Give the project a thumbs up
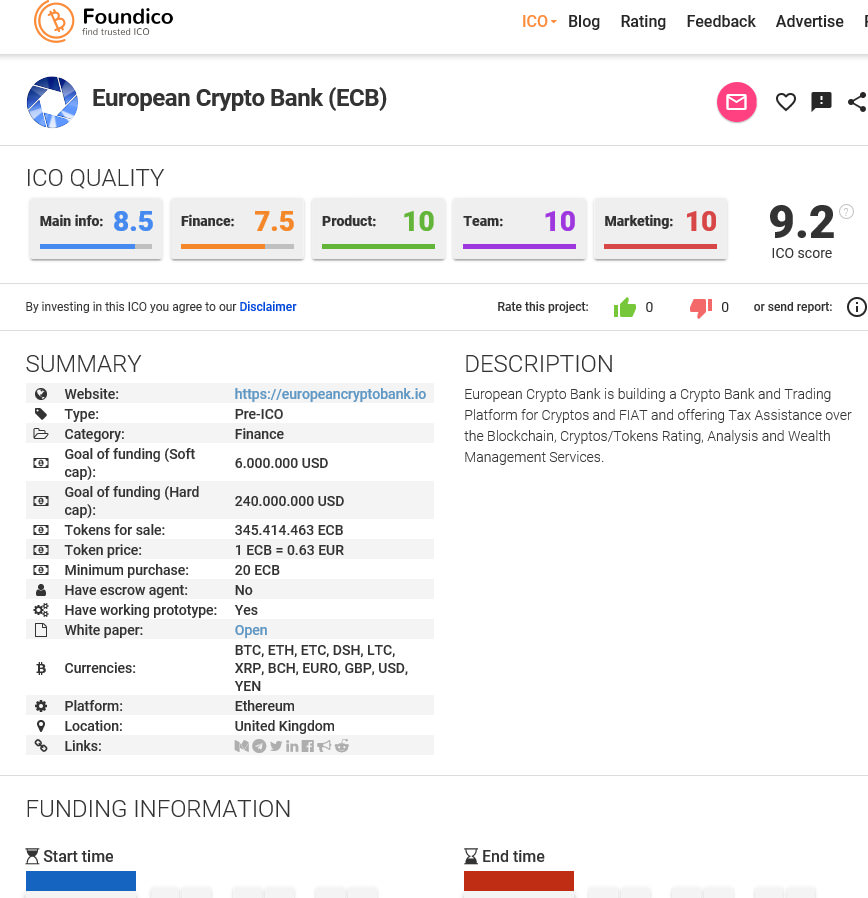This screenshot has height=898, width=868. tap(625, 308)
